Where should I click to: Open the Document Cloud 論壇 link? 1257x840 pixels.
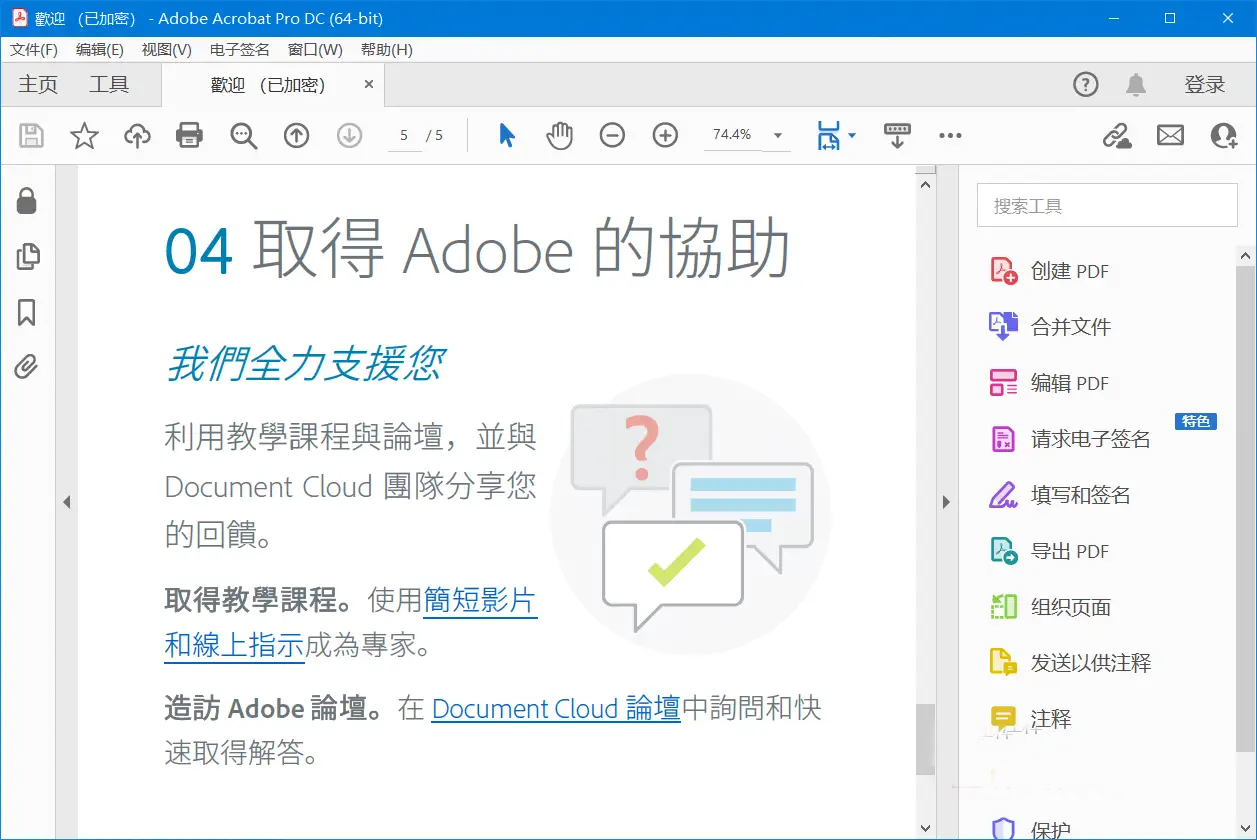tap(556, 709)
